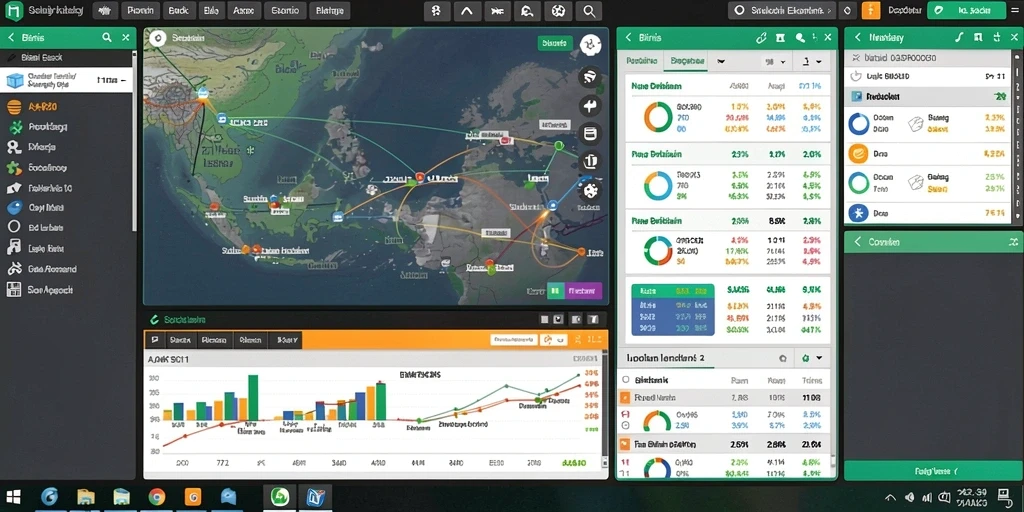Click the music note icon in left sidebar
1024x512 pixels.
point(14,248)
